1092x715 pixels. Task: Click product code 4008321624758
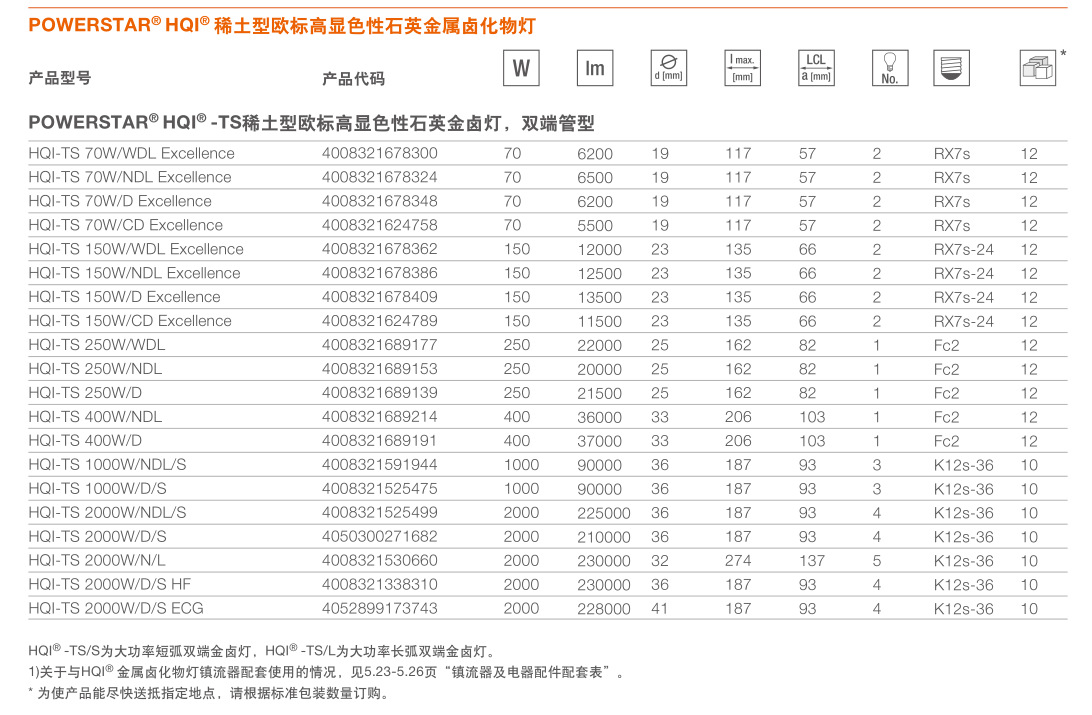(x=380, y=225)
